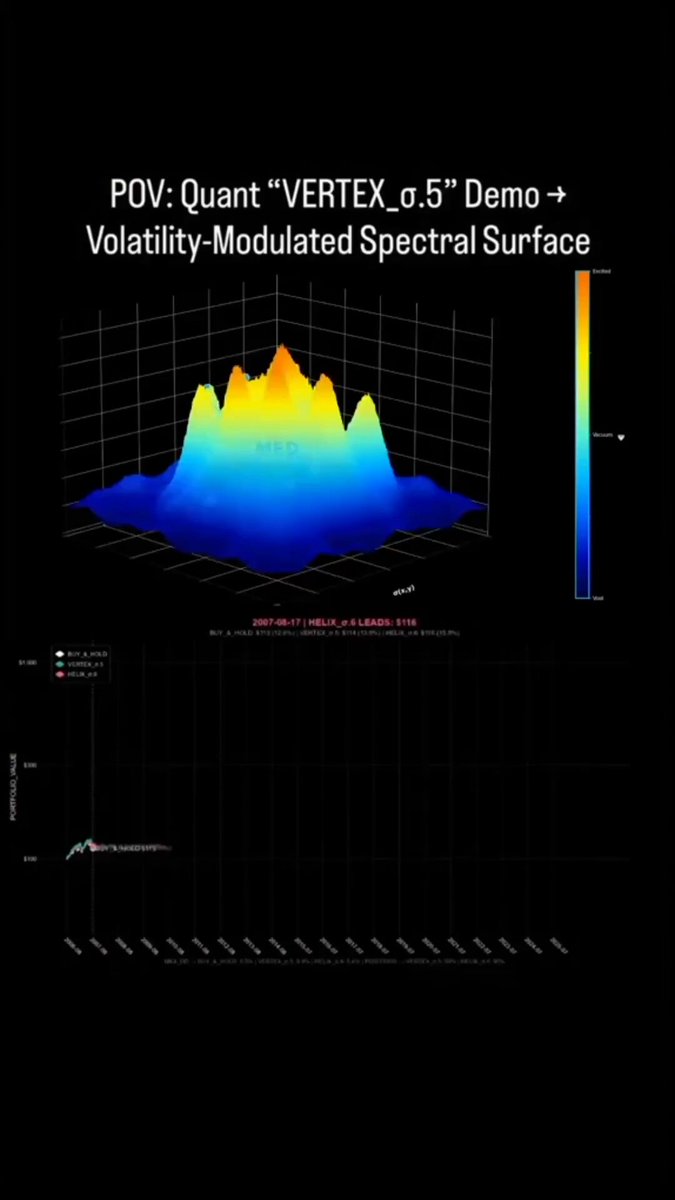Toggle the VERTEX_σ.5 legend entry
The width and height of the screenshot is (675, 1200).
pyautogui.click(x=82, y=664)
